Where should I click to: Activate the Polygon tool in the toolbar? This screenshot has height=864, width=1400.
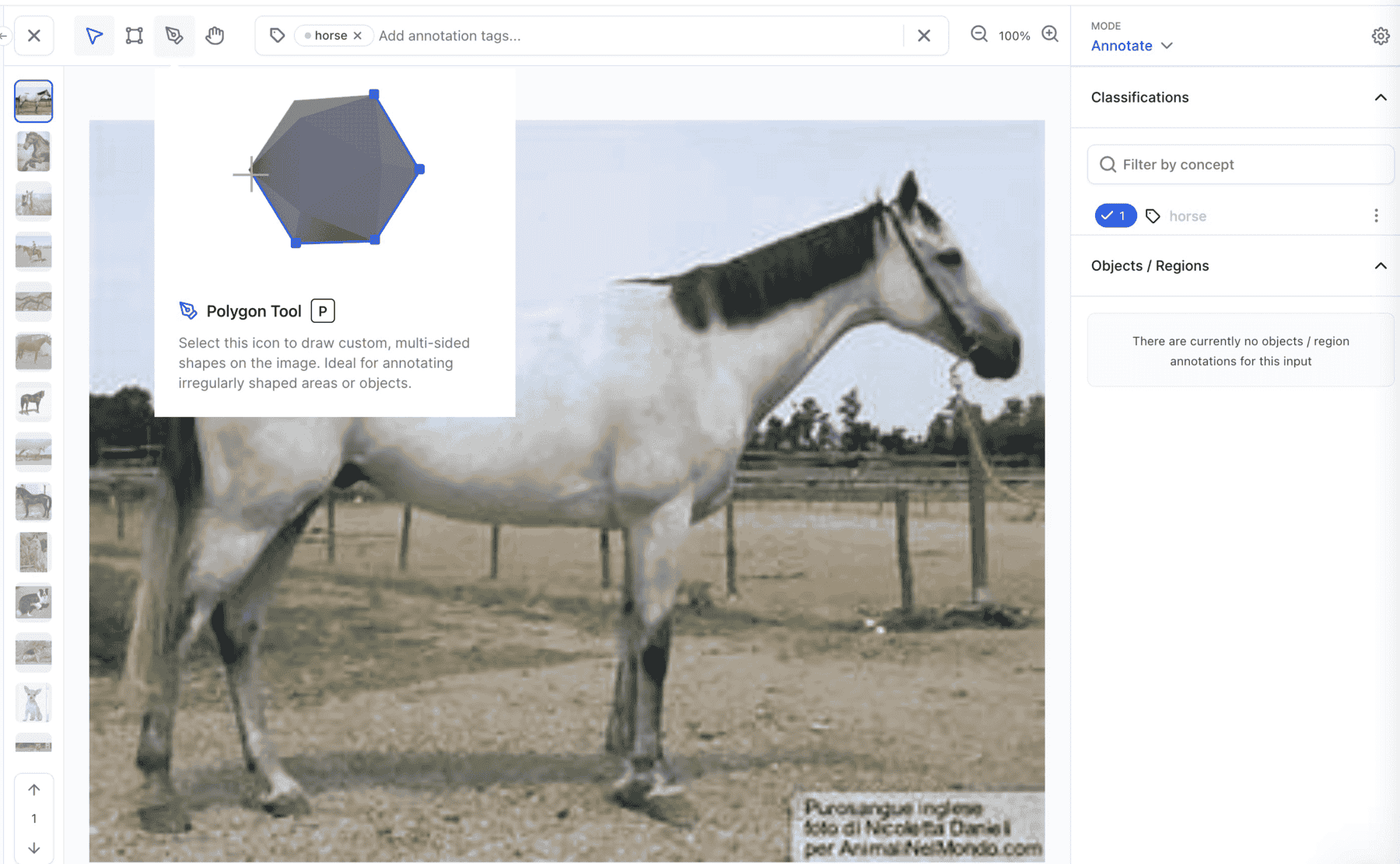[174, 36]
